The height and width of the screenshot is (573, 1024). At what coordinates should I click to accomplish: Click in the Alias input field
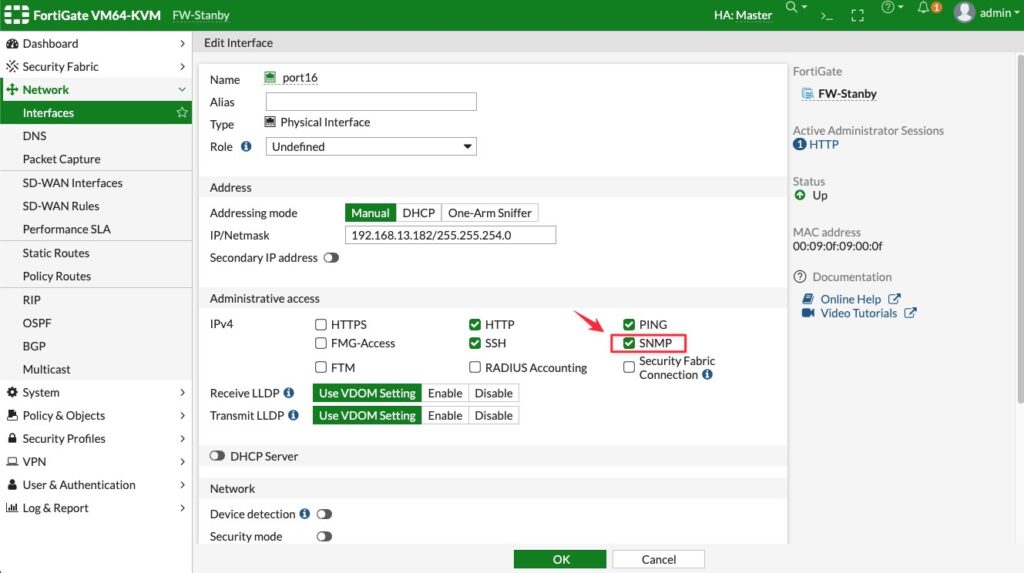[x=371, y=101]
